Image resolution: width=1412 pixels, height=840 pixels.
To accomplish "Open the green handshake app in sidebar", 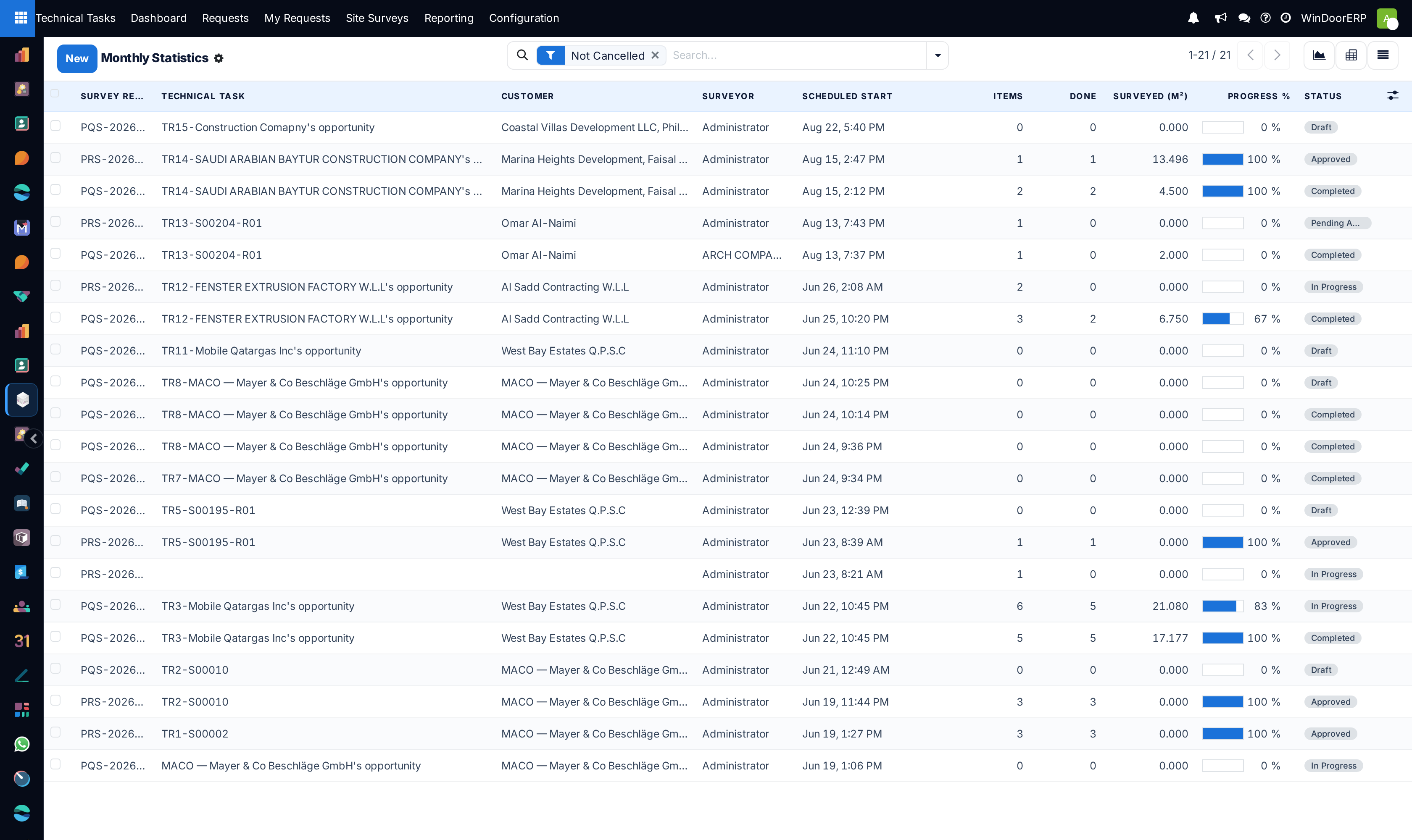I will pos(21,296).
